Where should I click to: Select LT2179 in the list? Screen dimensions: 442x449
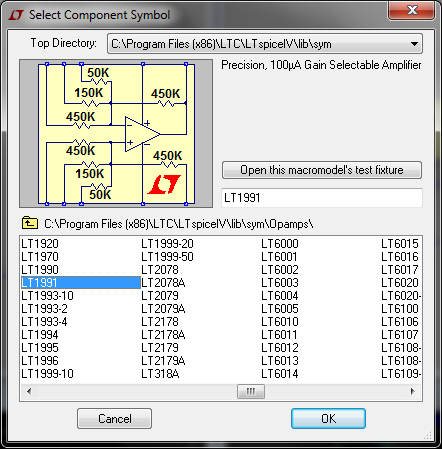tap(160, 348)
